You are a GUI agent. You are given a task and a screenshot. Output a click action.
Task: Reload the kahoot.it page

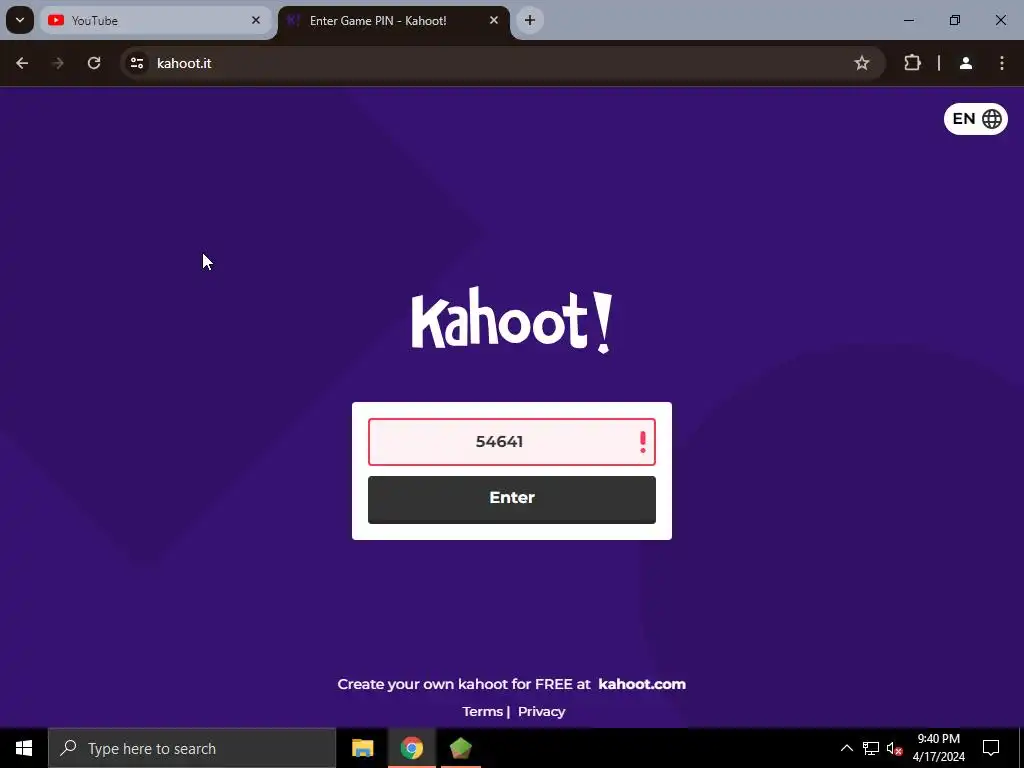pyautogui.click(x=94, y=63)
